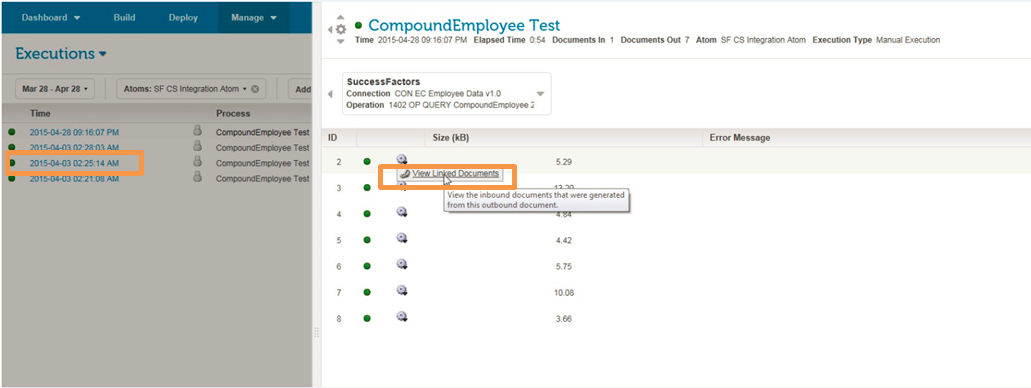
Task: Click the Size (kB) column header
Action: click(450, 138)
